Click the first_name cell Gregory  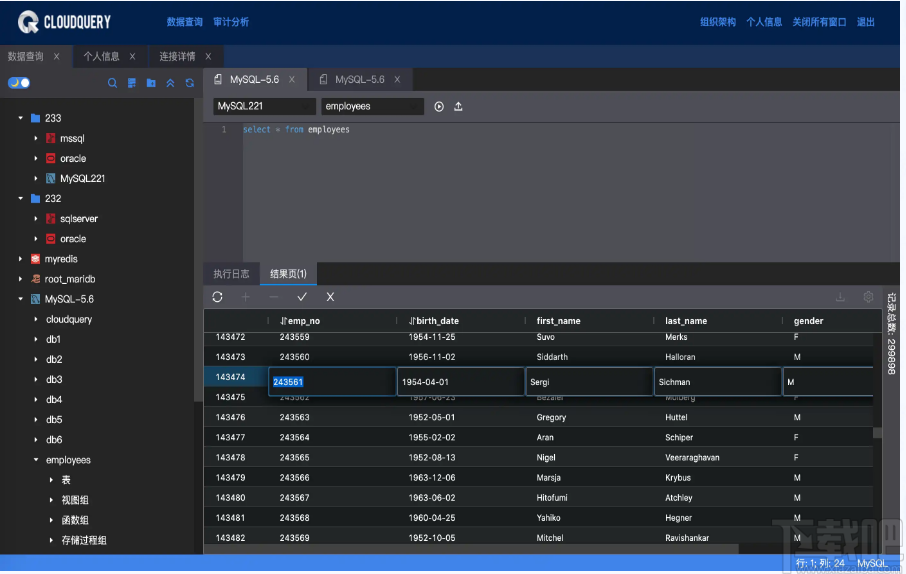[551, 417]
